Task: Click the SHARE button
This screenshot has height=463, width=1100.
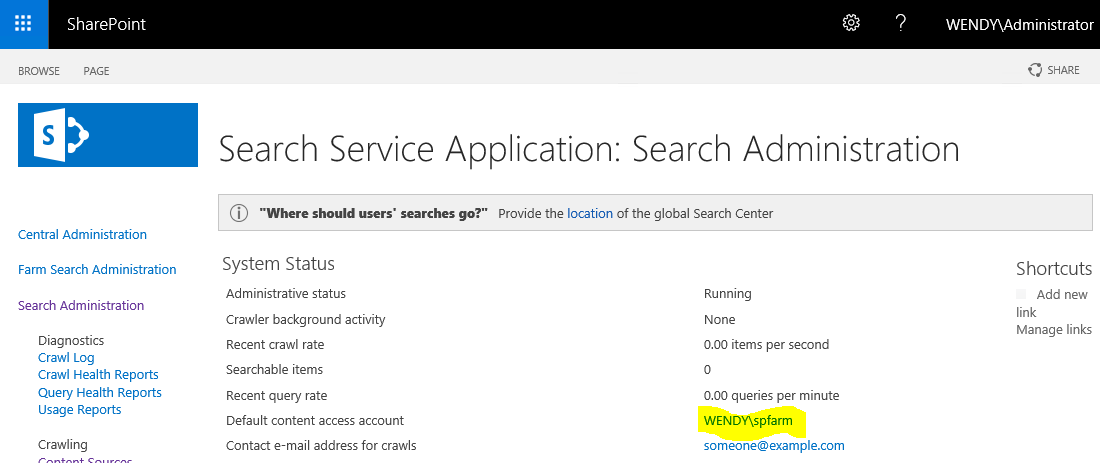Action: [x=1054, y=70]
